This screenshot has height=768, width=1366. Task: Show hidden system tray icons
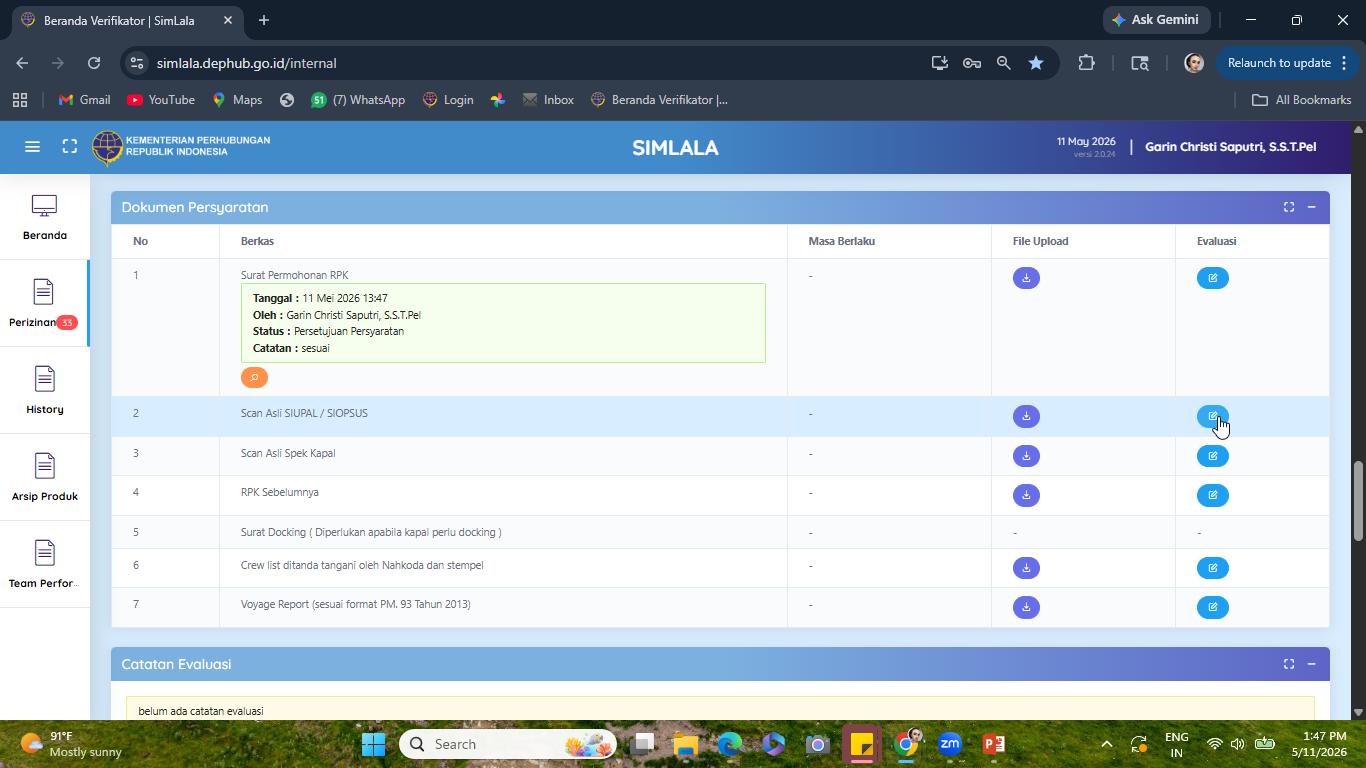1106,744
